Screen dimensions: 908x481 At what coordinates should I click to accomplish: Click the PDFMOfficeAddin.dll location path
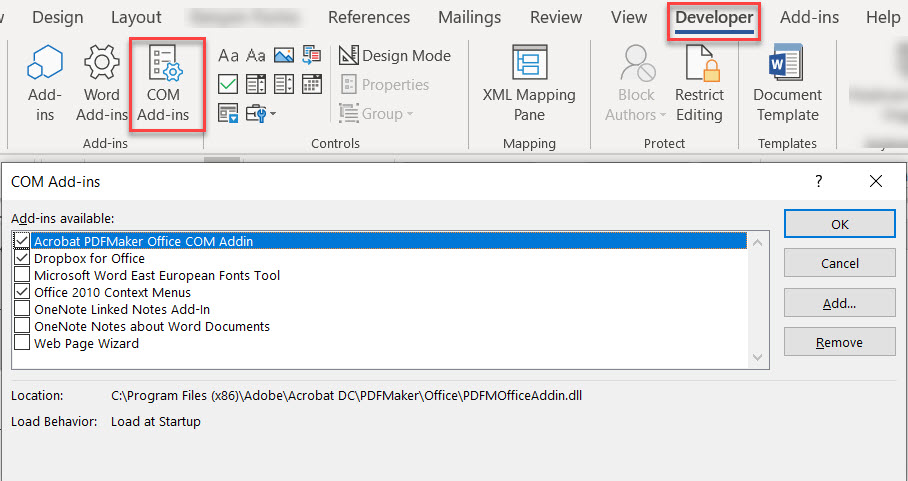pos(346,396)
